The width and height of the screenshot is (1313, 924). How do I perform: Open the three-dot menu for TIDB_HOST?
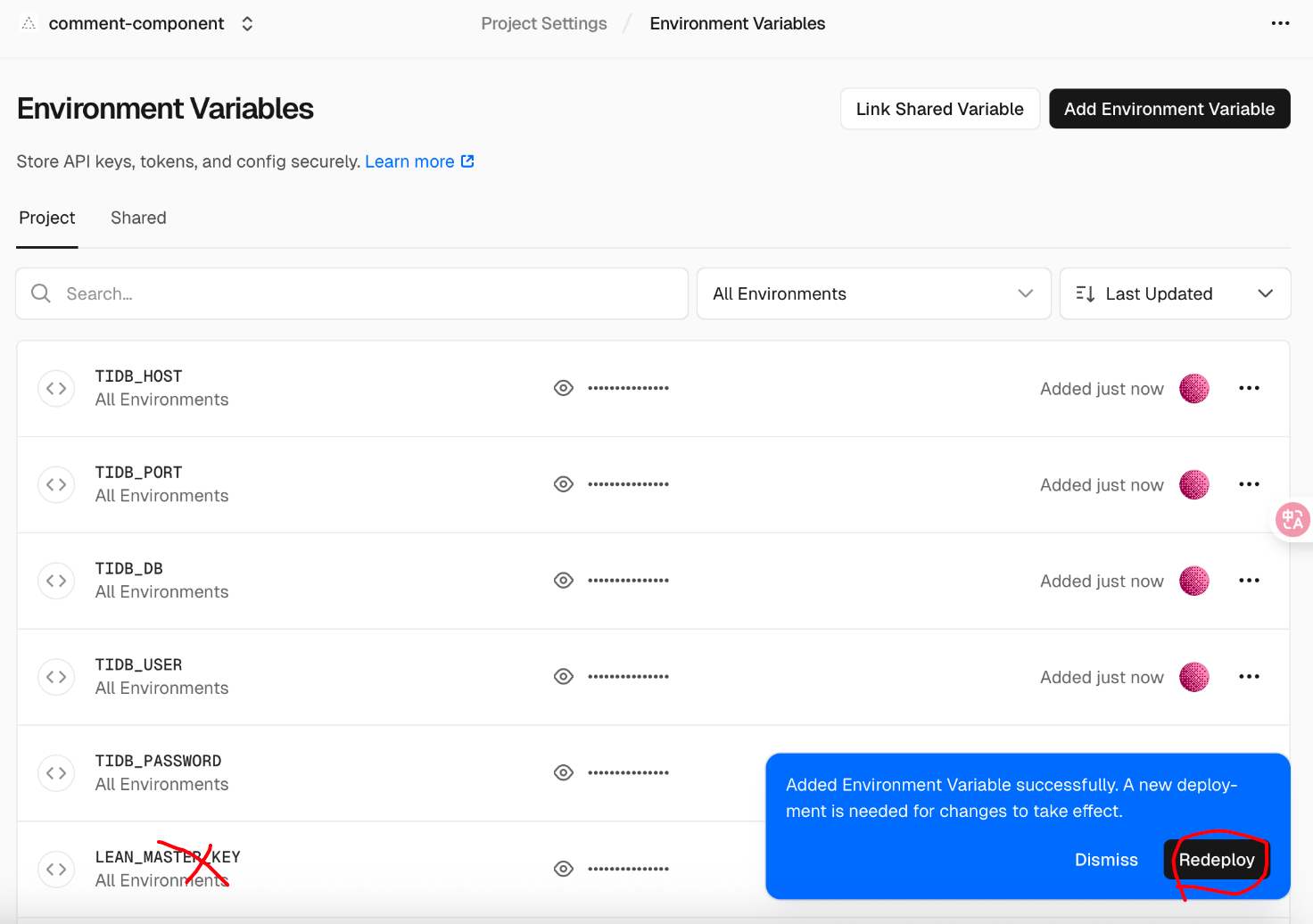pos(1249,388)
